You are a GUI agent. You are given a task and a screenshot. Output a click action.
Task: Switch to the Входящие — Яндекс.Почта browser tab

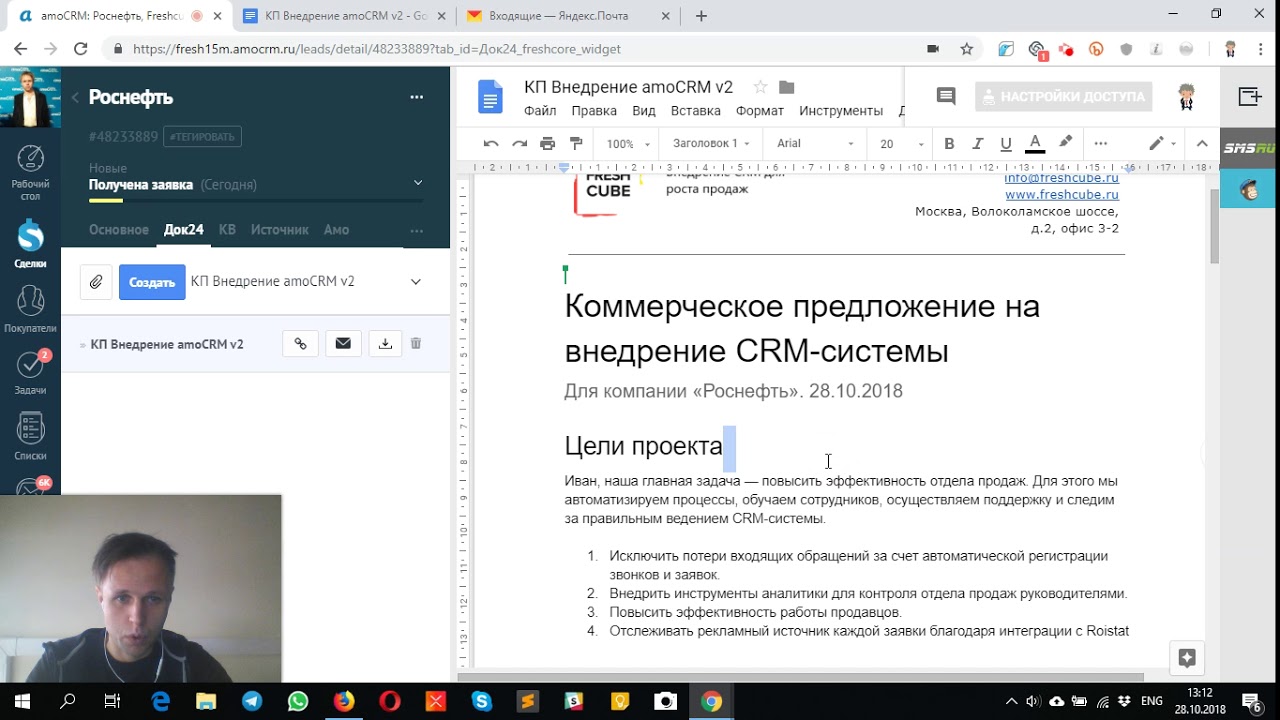click(x=567, y=17)
